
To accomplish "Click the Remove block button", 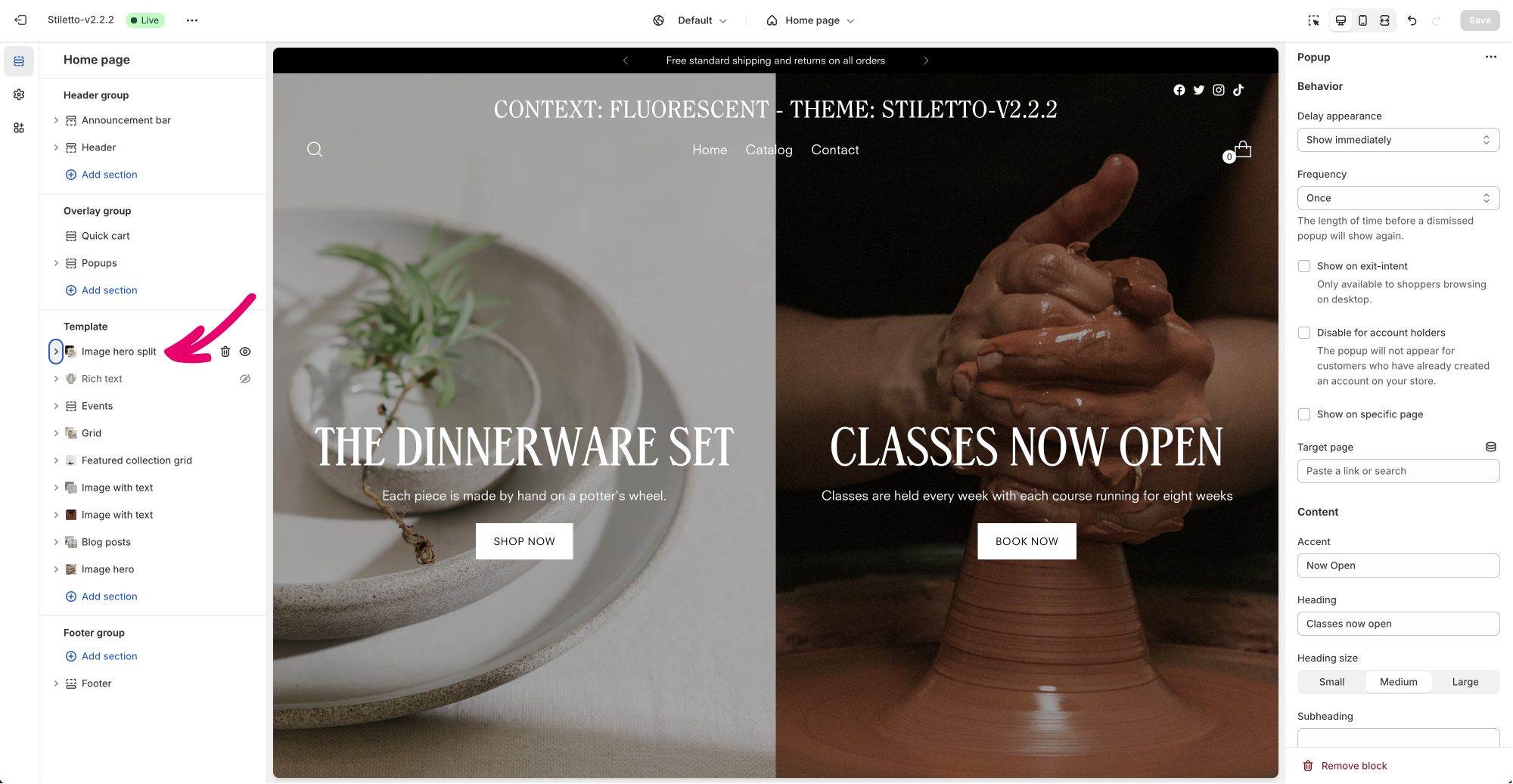I will 1345,766.
